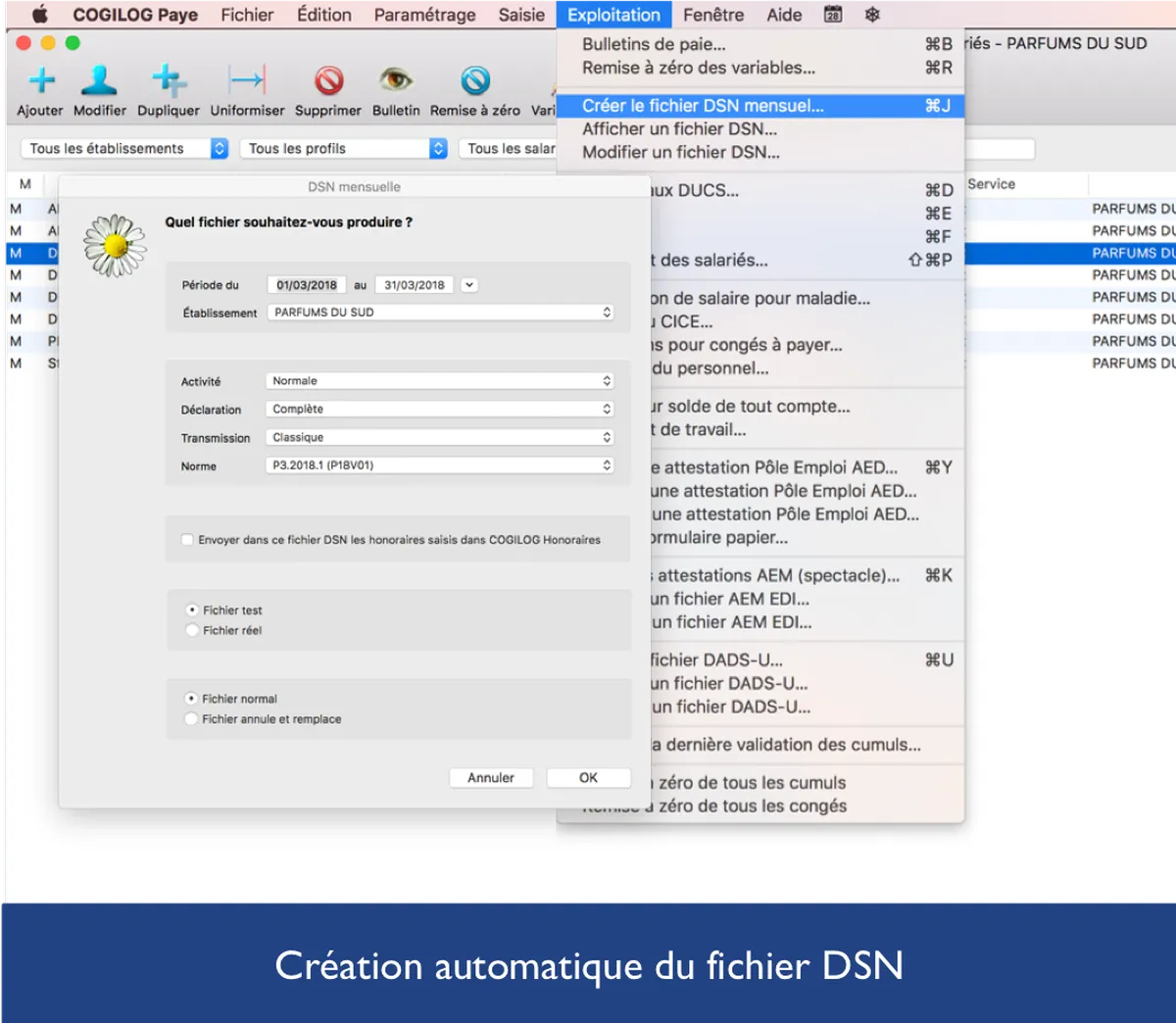Enable sending honoraires in DSN file checkbox
1176x1023 pixels.
tap(187, 540)
